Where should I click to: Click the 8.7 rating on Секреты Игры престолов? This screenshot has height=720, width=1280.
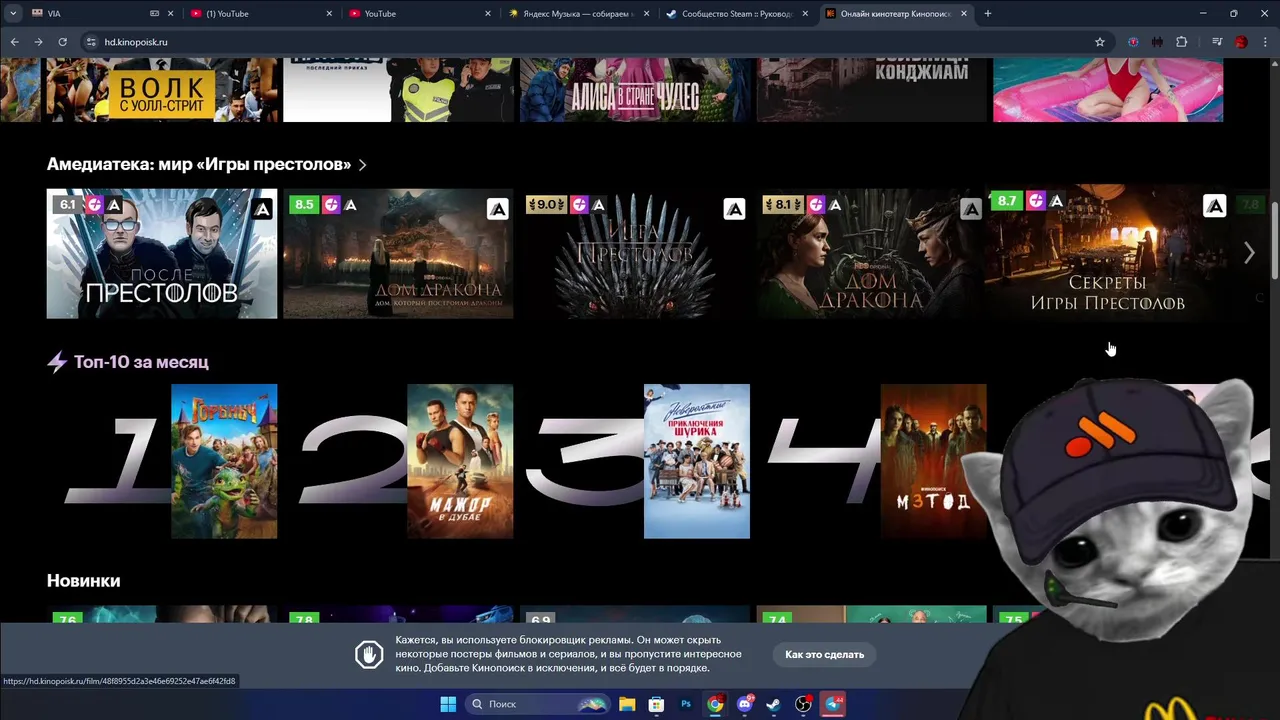[1007, 201]
